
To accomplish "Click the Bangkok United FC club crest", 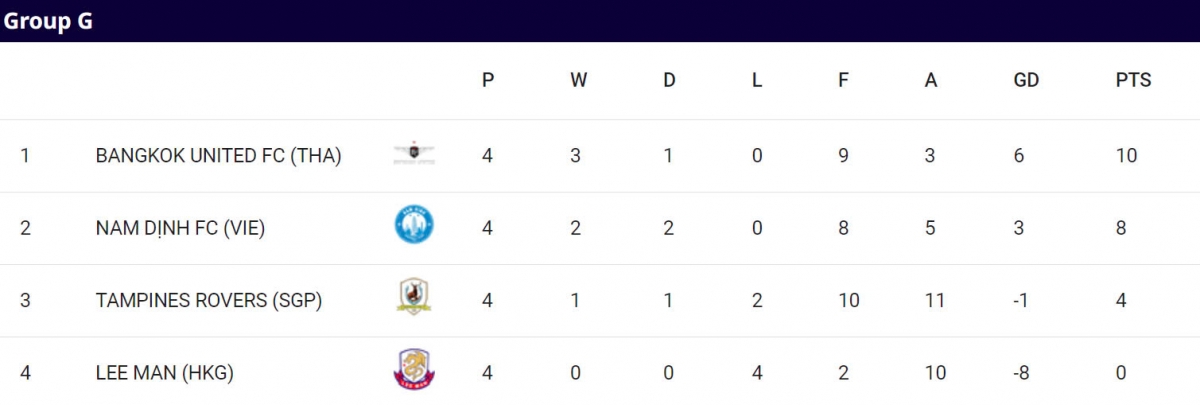I will point(414,153).
